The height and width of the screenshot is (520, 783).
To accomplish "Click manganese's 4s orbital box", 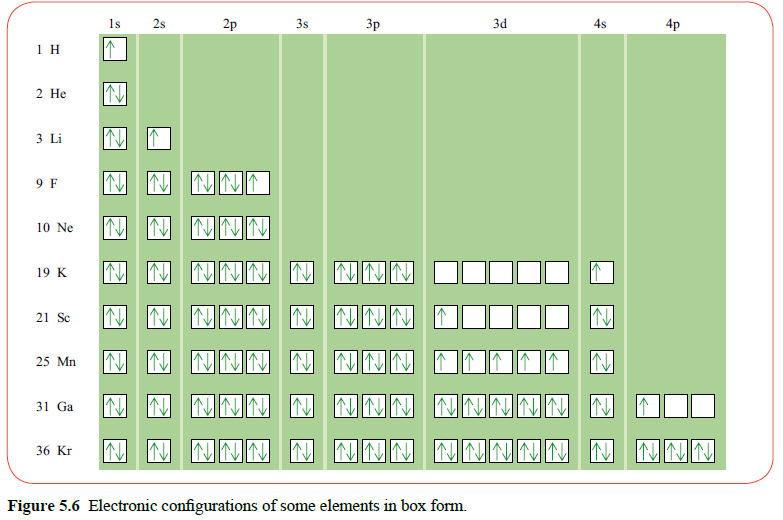I will tap(602, 362).
